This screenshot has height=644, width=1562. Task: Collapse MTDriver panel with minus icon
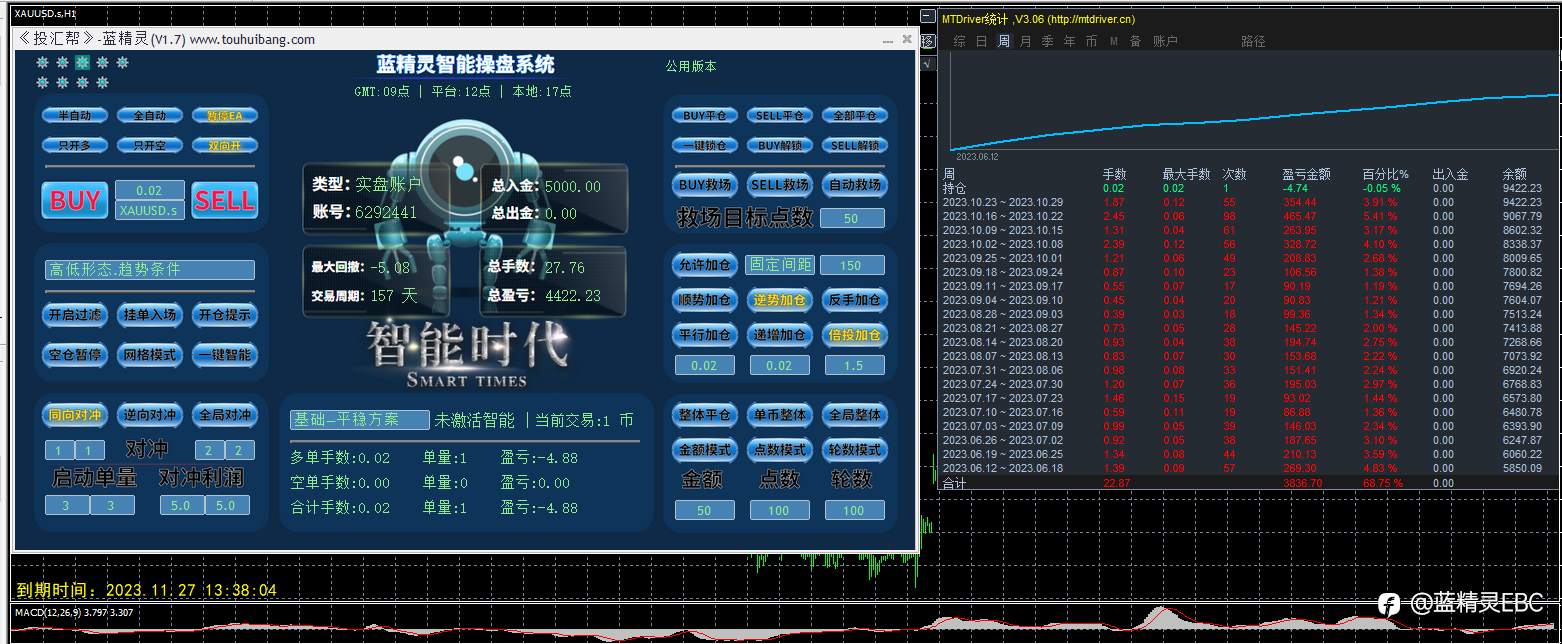(929, 17)
